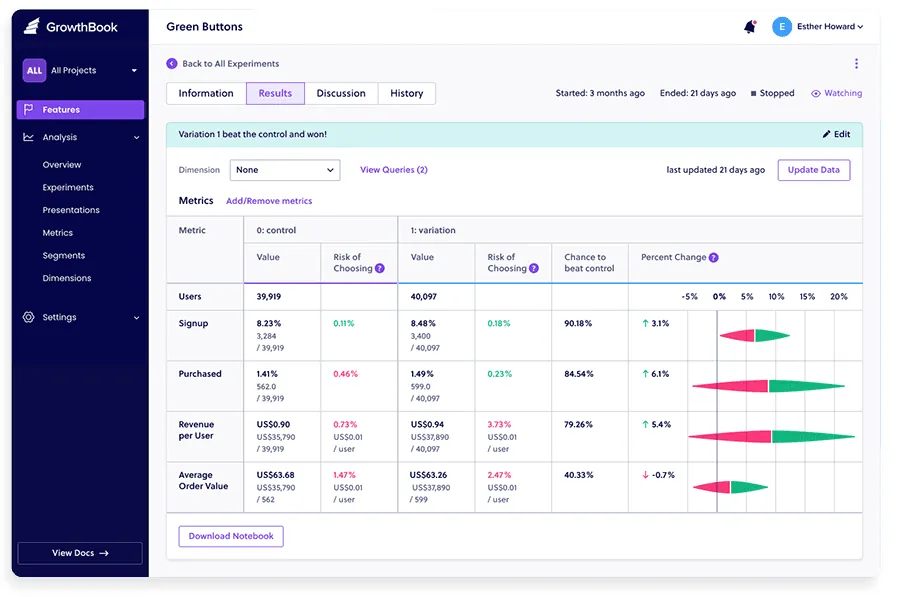This screenshot has width=900, height=597.
Task: Click the 0: control column header
Action: coord(276,230)
